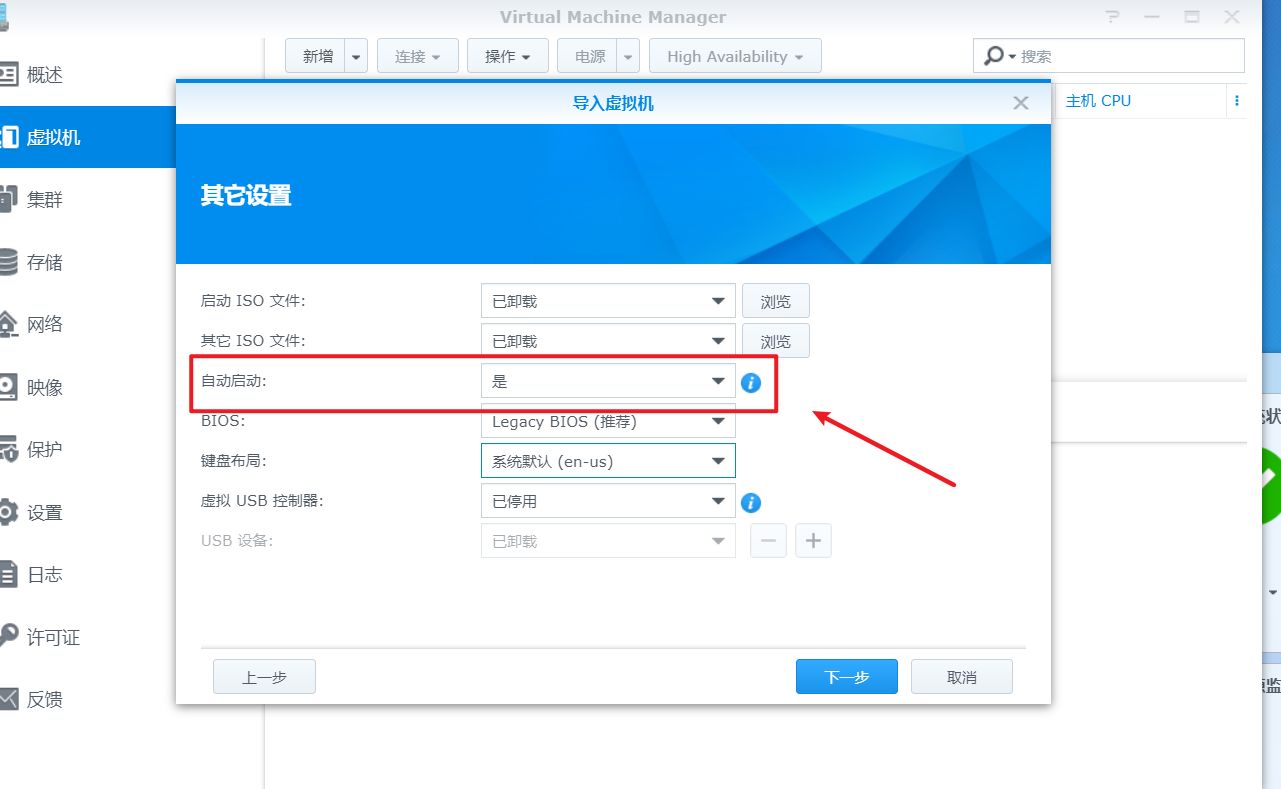Expand the arrow next to 新增
Image resolution: width=1281 pixels, height=789 pixels.
pyautogui.click(x=357, y=56)
